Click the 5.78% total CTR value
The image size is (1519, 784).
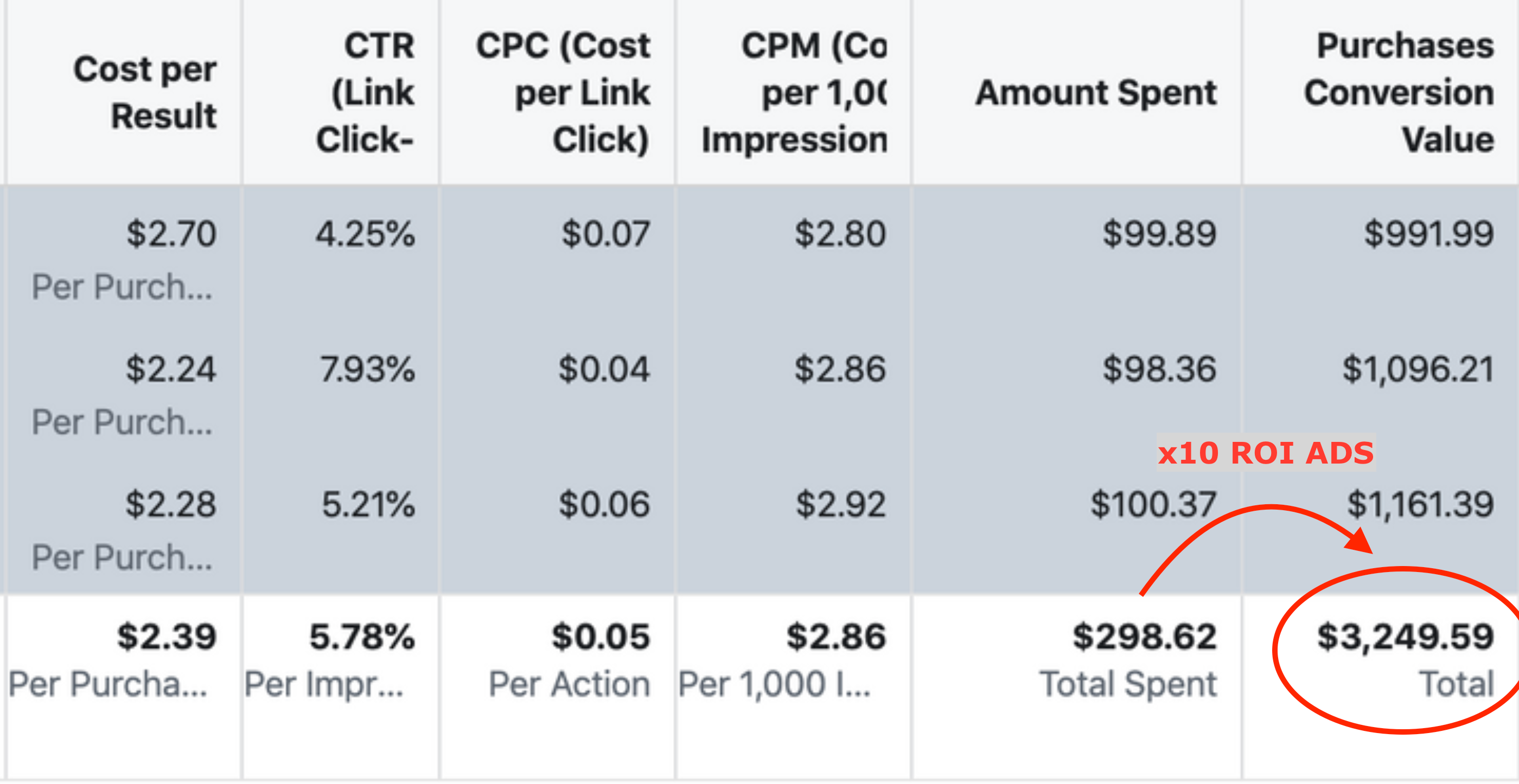point(362,637)
